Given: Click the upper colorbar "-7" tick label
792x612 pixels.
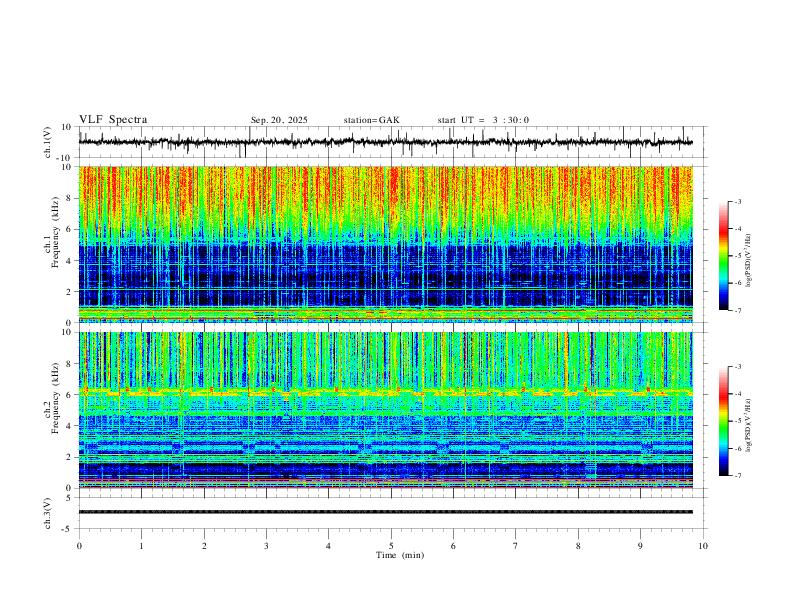Looking at the screenshot, I should (737, 310).
